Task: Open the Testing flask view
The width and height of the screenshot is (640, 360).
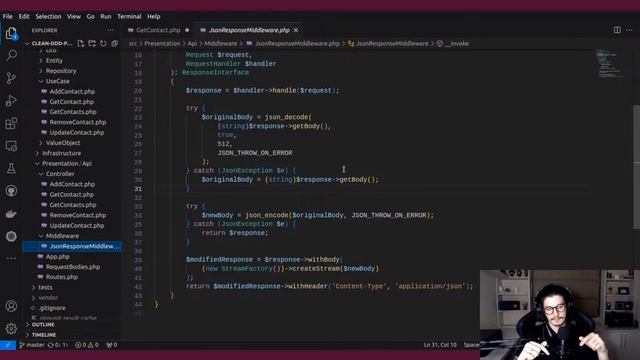Action: pos(11,168)
